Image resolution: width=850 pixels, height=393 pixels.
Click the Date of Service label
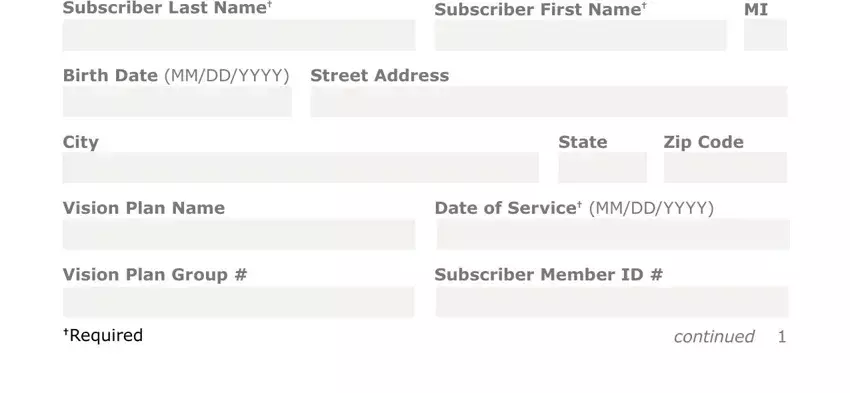click(x=508, y=208)
